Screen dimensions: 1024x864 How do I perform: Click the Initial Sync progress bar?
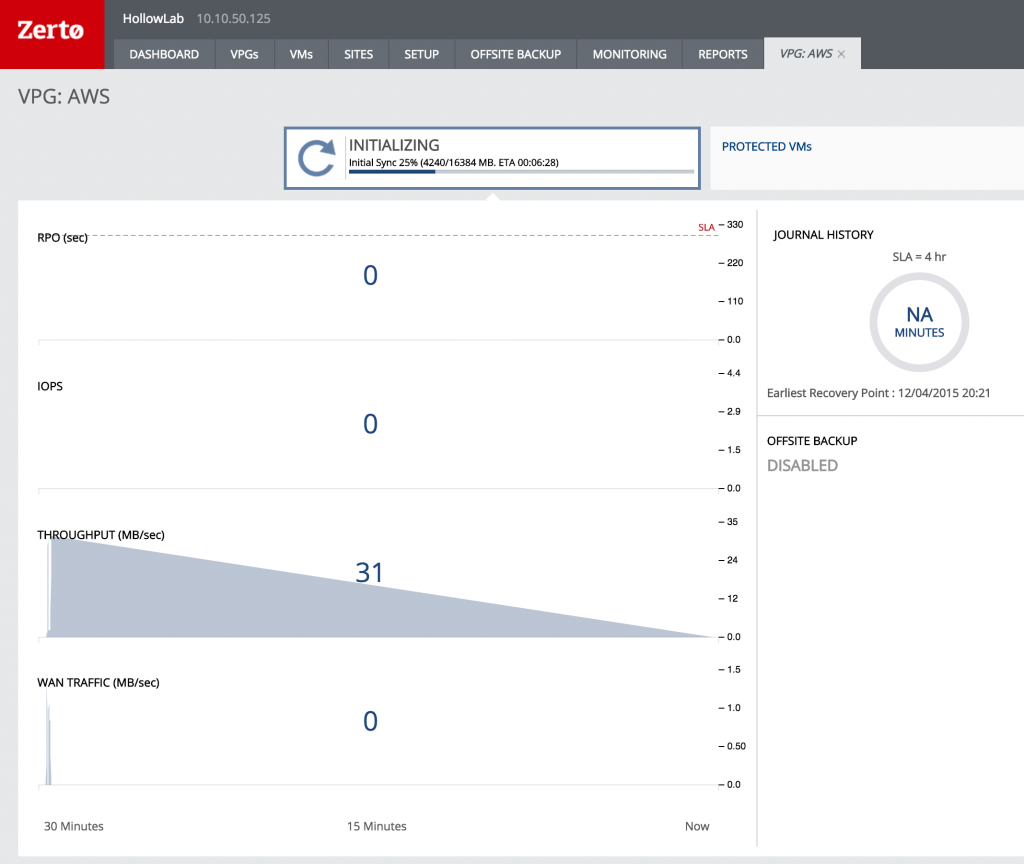tap(521, 172)
